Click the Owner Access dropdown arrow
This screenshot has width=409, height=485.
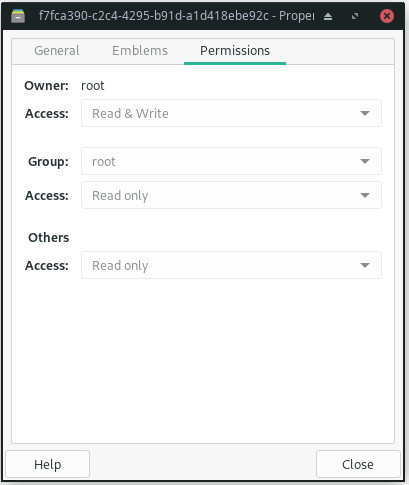365,113
